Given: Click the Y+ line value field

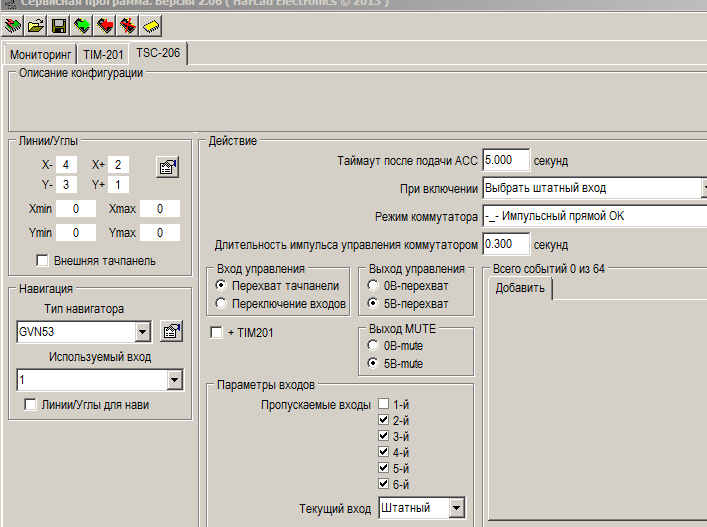Looking at the screenshot, I should [x=118, y=184].
